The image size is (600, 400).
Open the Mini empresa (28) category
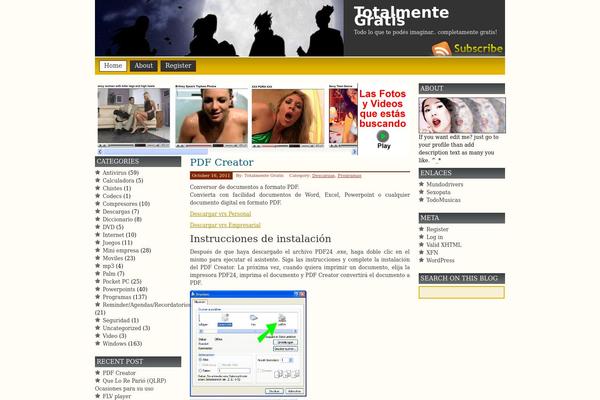(127, 250)
